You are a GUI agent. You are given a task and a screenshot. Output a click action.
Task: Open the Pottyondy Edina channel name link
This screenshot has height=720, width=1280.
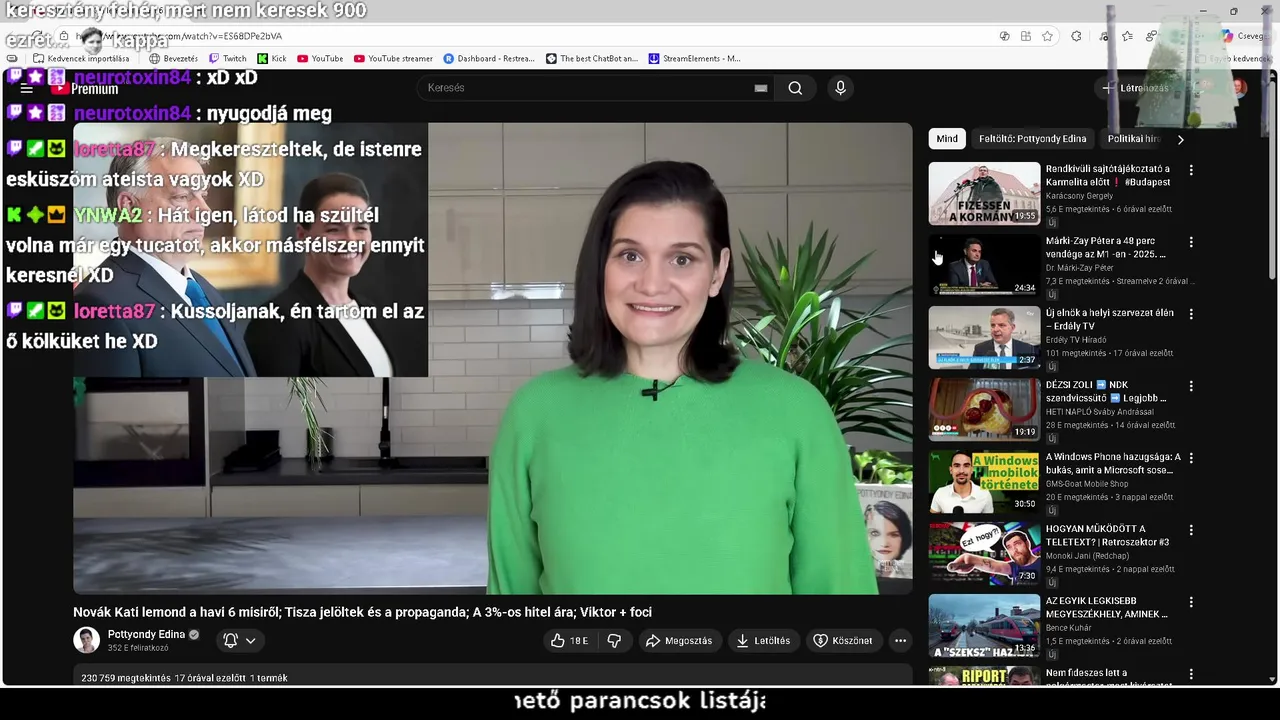(x=146, y=634)
